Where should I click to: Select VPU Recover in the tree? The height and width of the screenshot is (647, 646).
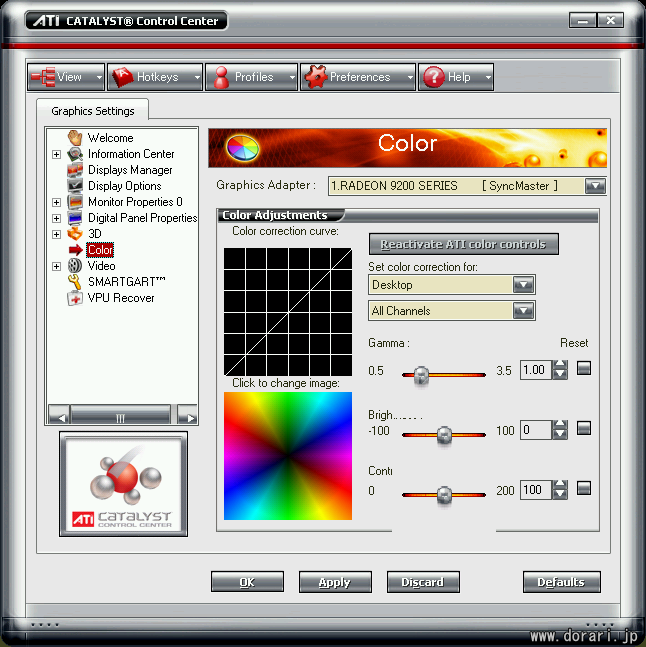121,298
